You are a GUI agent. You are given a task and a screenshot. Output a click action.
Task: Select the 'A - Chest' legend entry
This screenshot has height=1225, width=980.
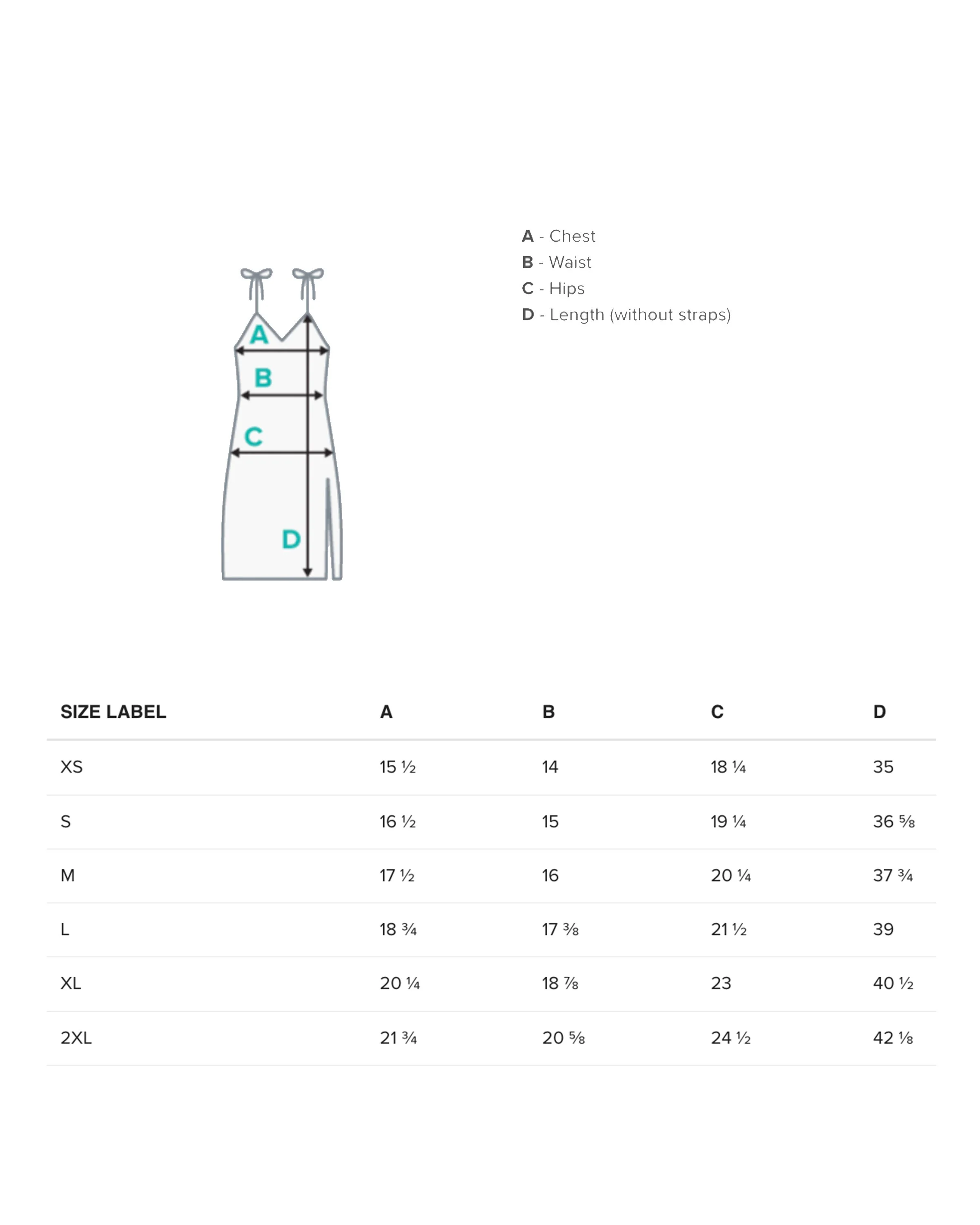coord(559,236)
